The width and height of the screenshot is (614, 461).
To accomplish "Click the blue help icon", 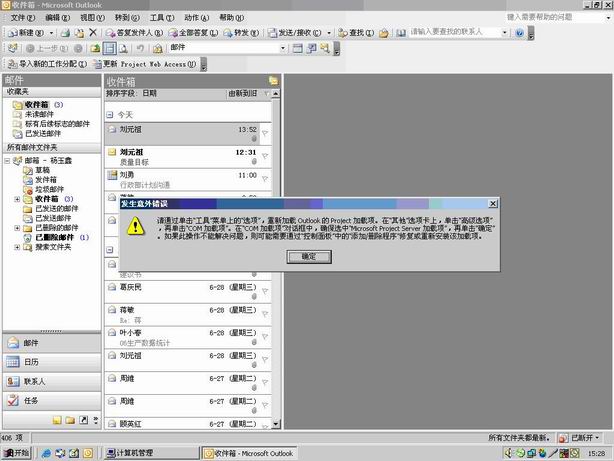I will pyautogui.click(x=520, y=33).
